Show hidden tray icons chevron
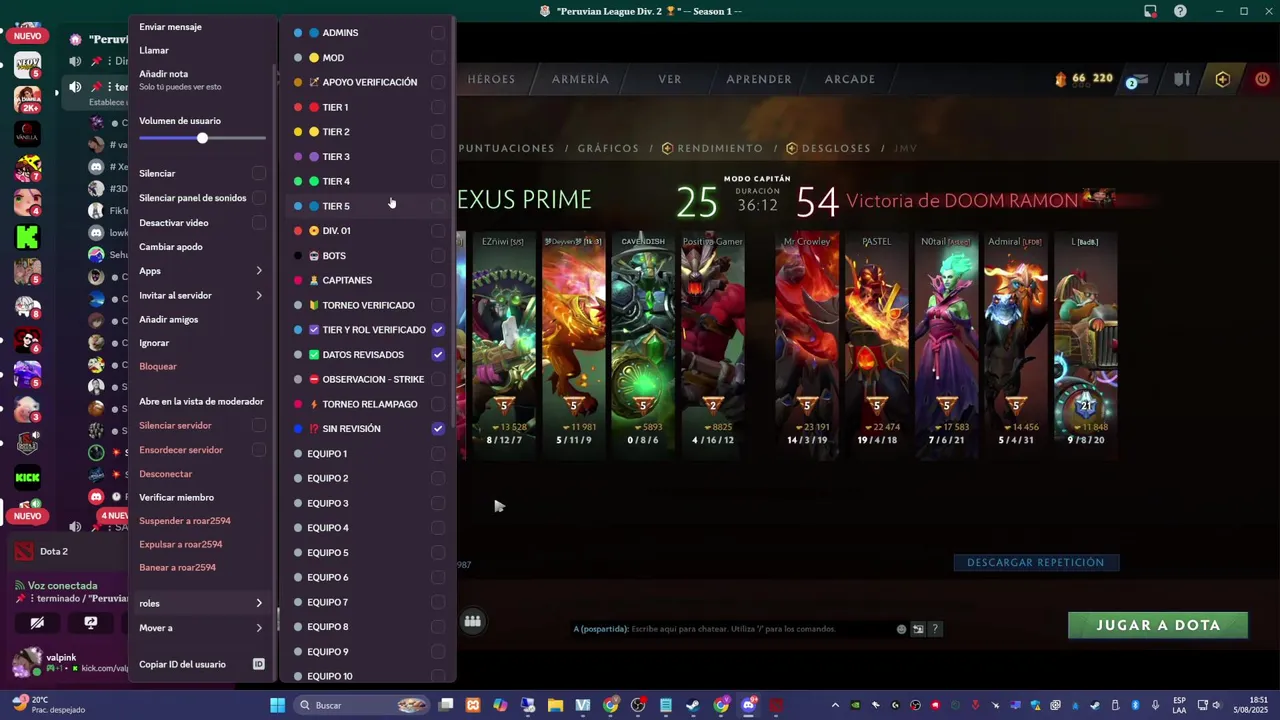The width and height of the screenshot is (1280, 720). [836, 705]
